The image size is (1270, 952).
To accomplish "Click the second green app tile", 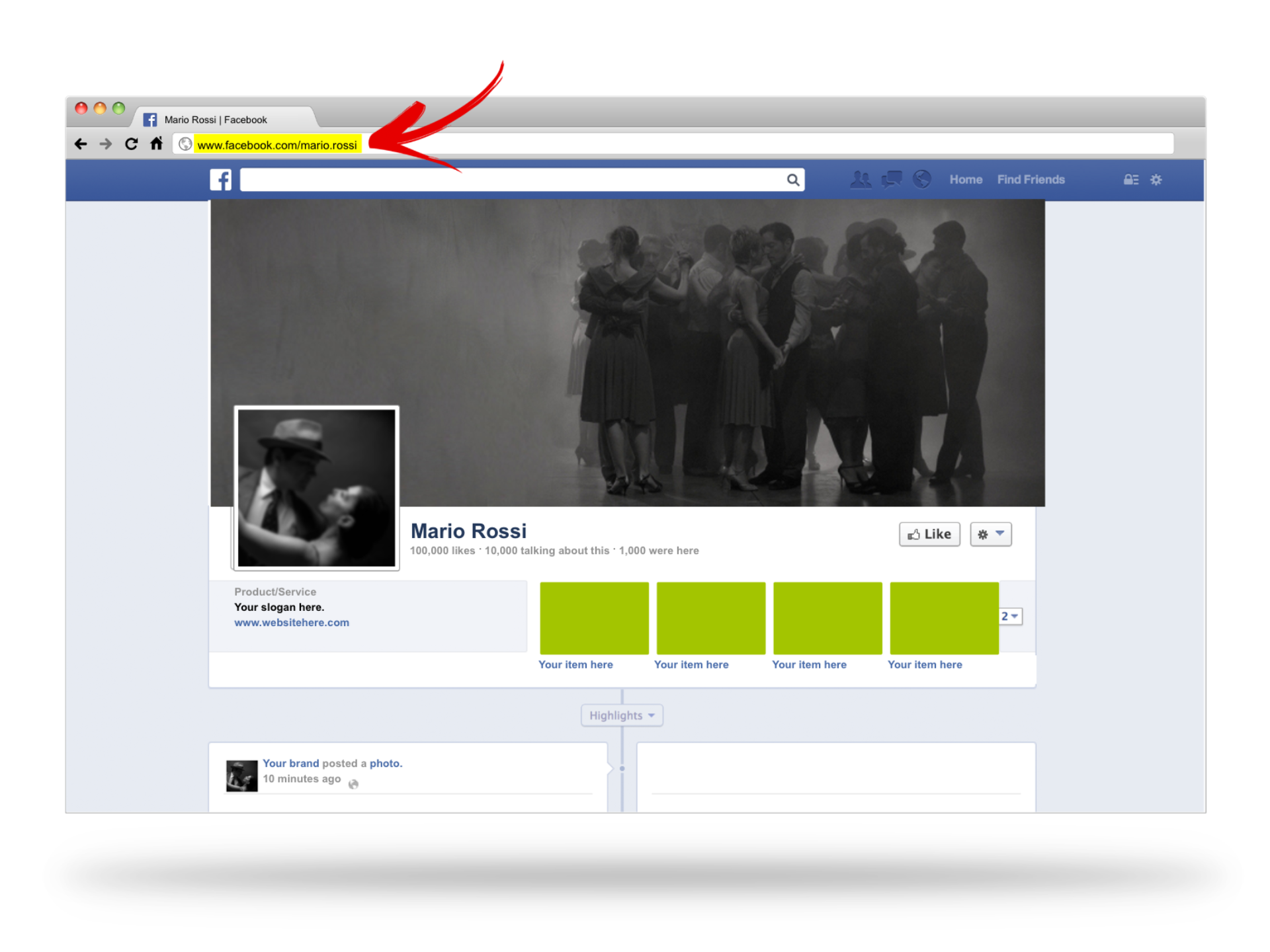I will (711, 618).
